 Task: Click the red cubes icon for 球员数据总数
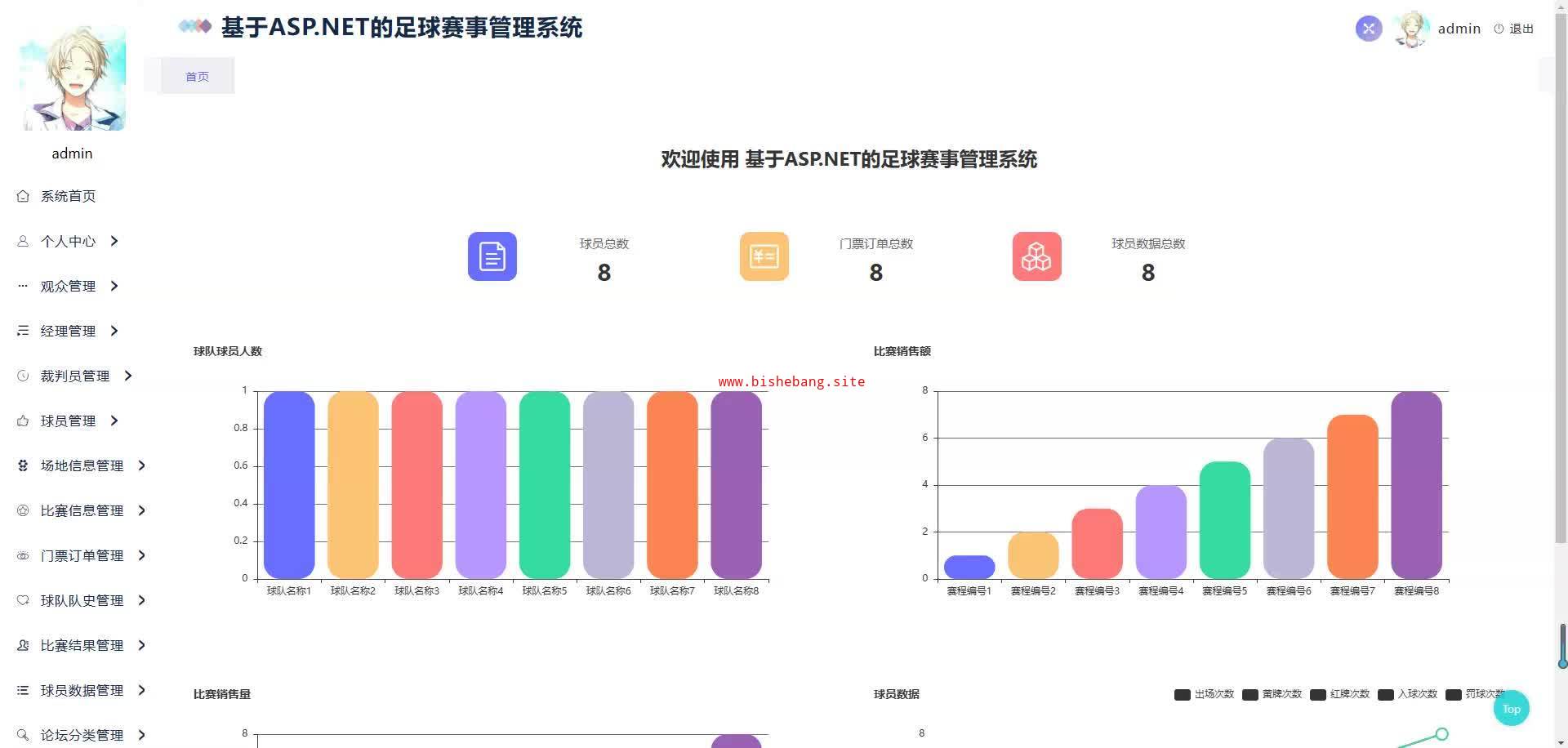(x=1037, y=256)
